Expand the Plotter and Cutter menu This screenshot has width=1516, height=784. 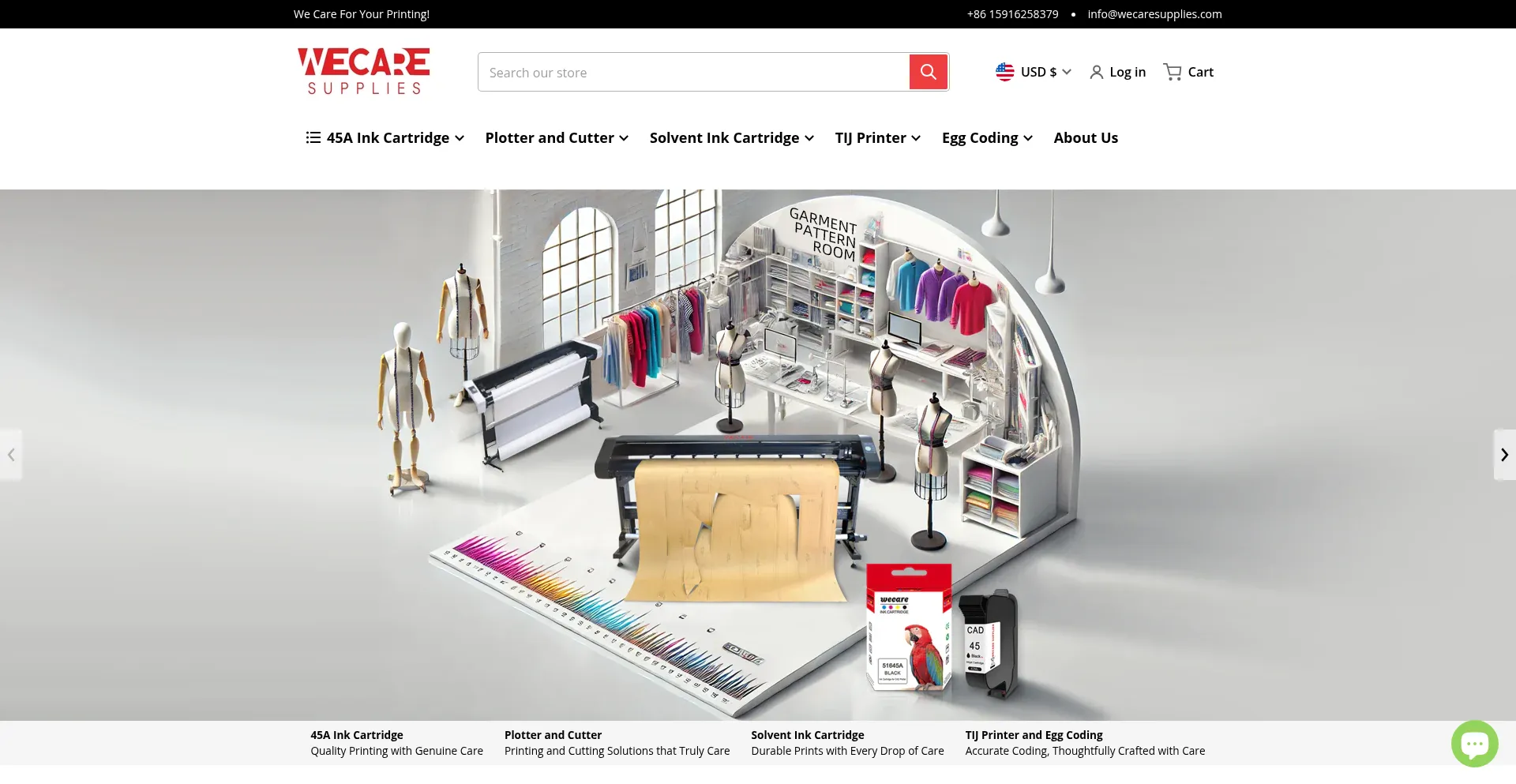click(x=557, y=138)
